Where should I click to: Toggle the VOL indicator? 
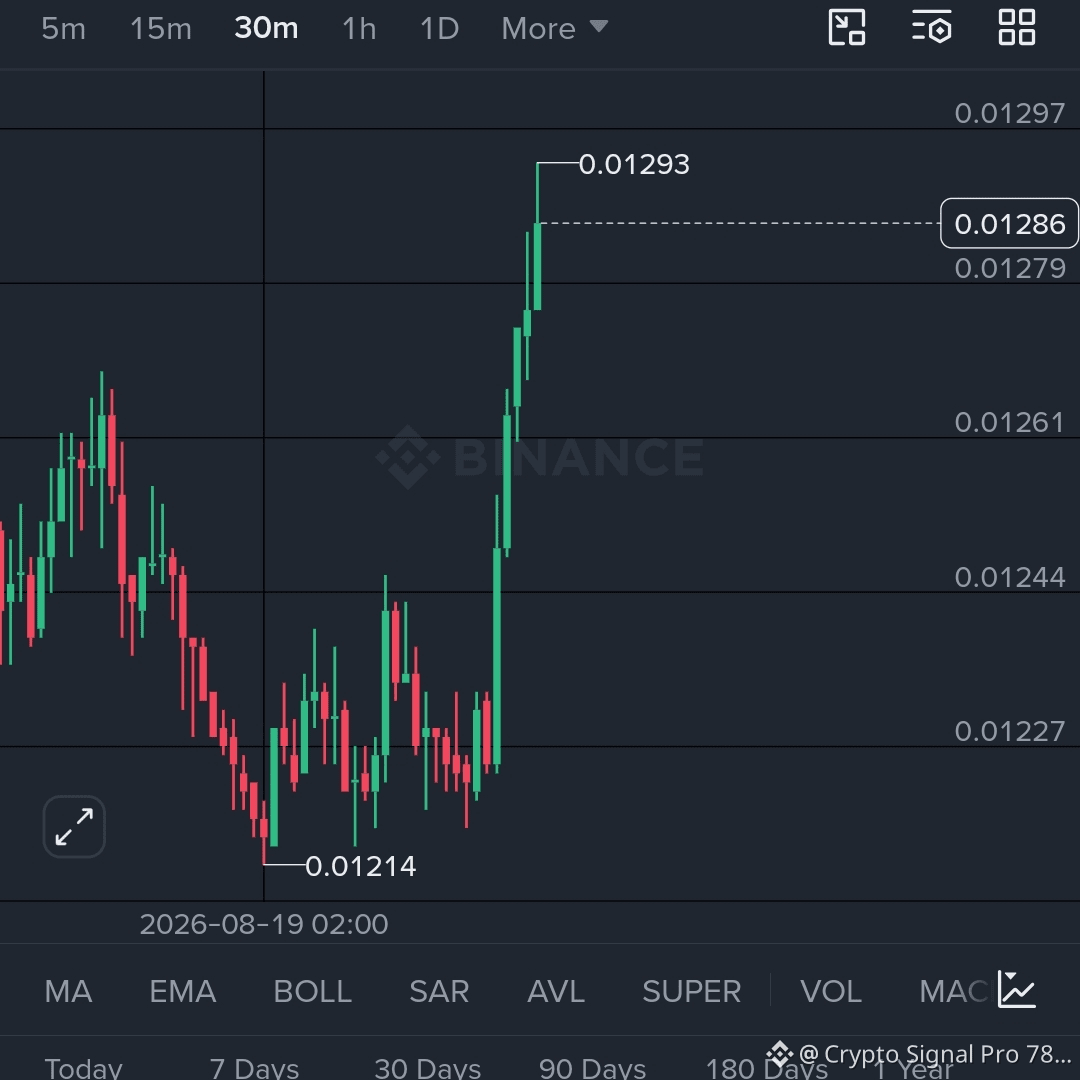click(x=831, y=992)
